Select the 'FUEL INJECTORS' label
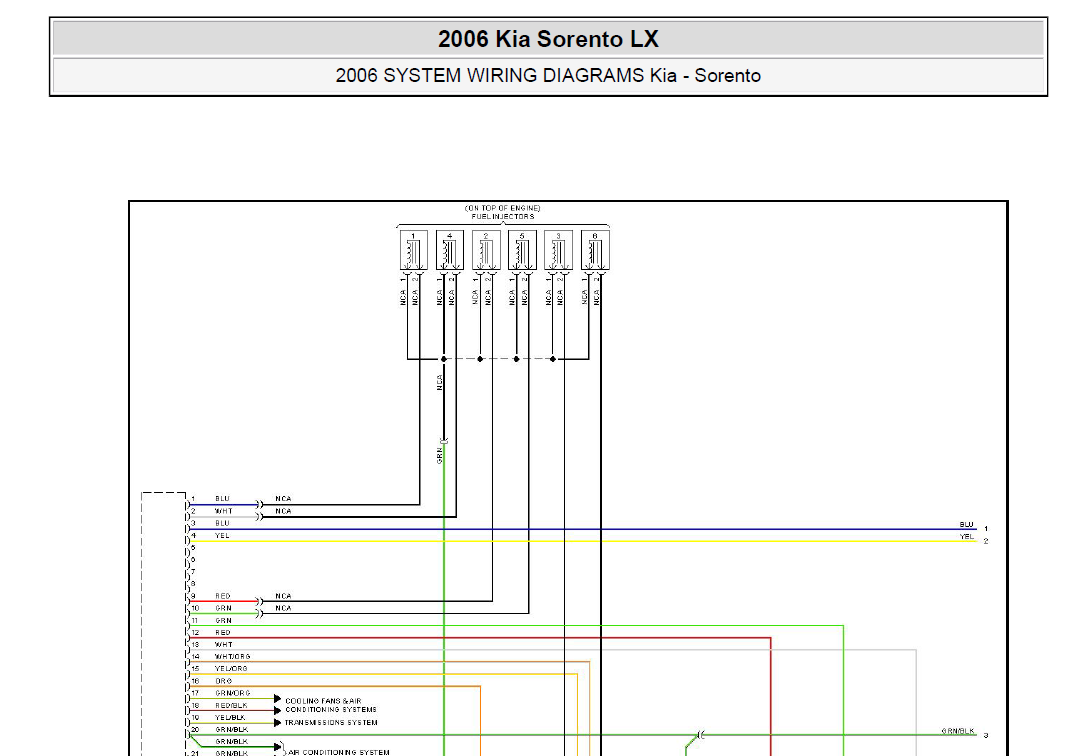The image size is (1066, 756). click(x=503, y=217)
